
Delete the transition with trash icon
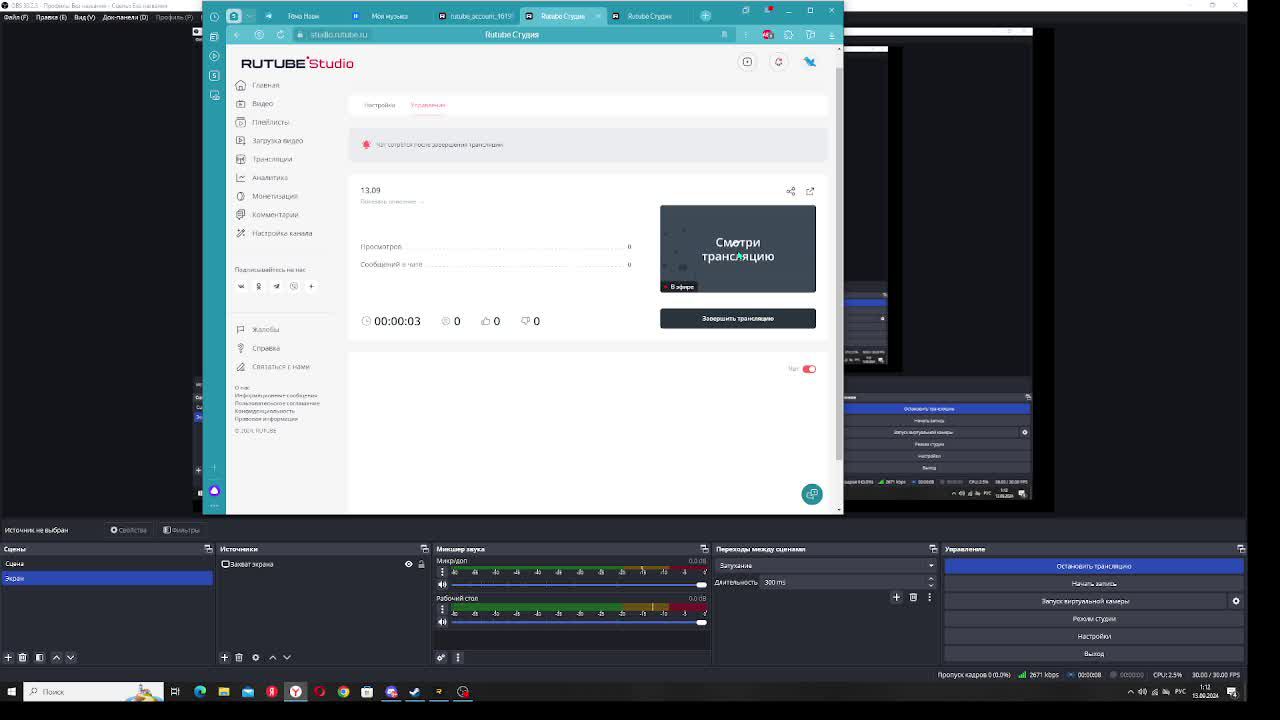click(913, 597)
